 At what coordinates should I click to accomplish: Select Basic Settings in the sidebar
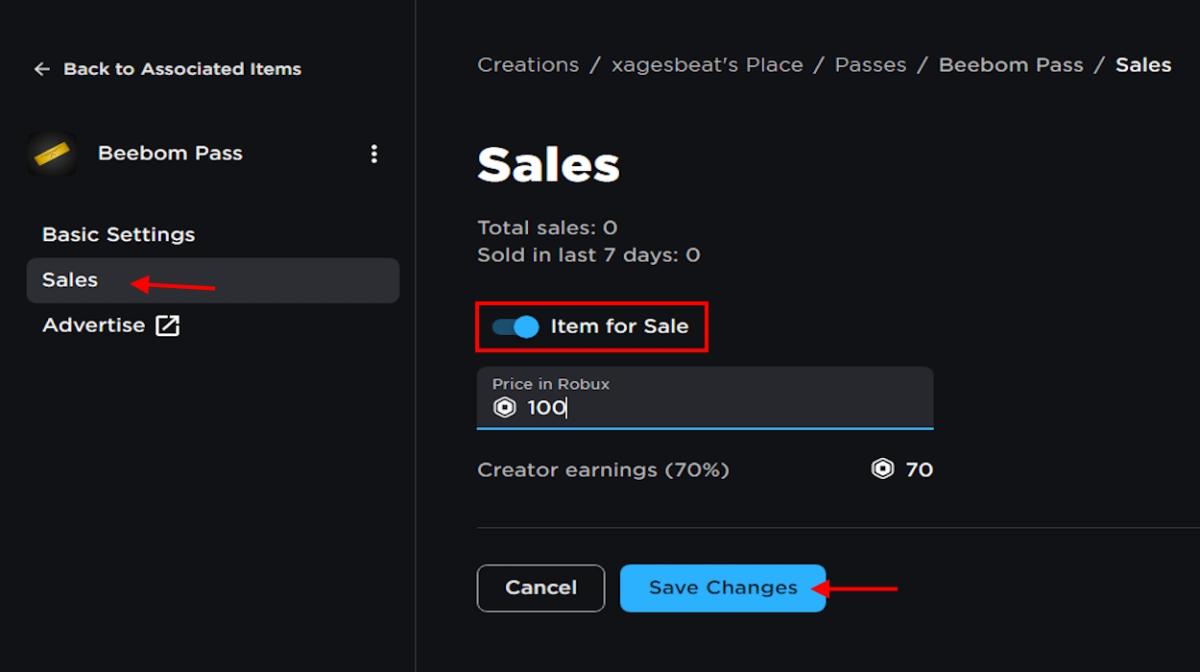(x=117, y=234)
